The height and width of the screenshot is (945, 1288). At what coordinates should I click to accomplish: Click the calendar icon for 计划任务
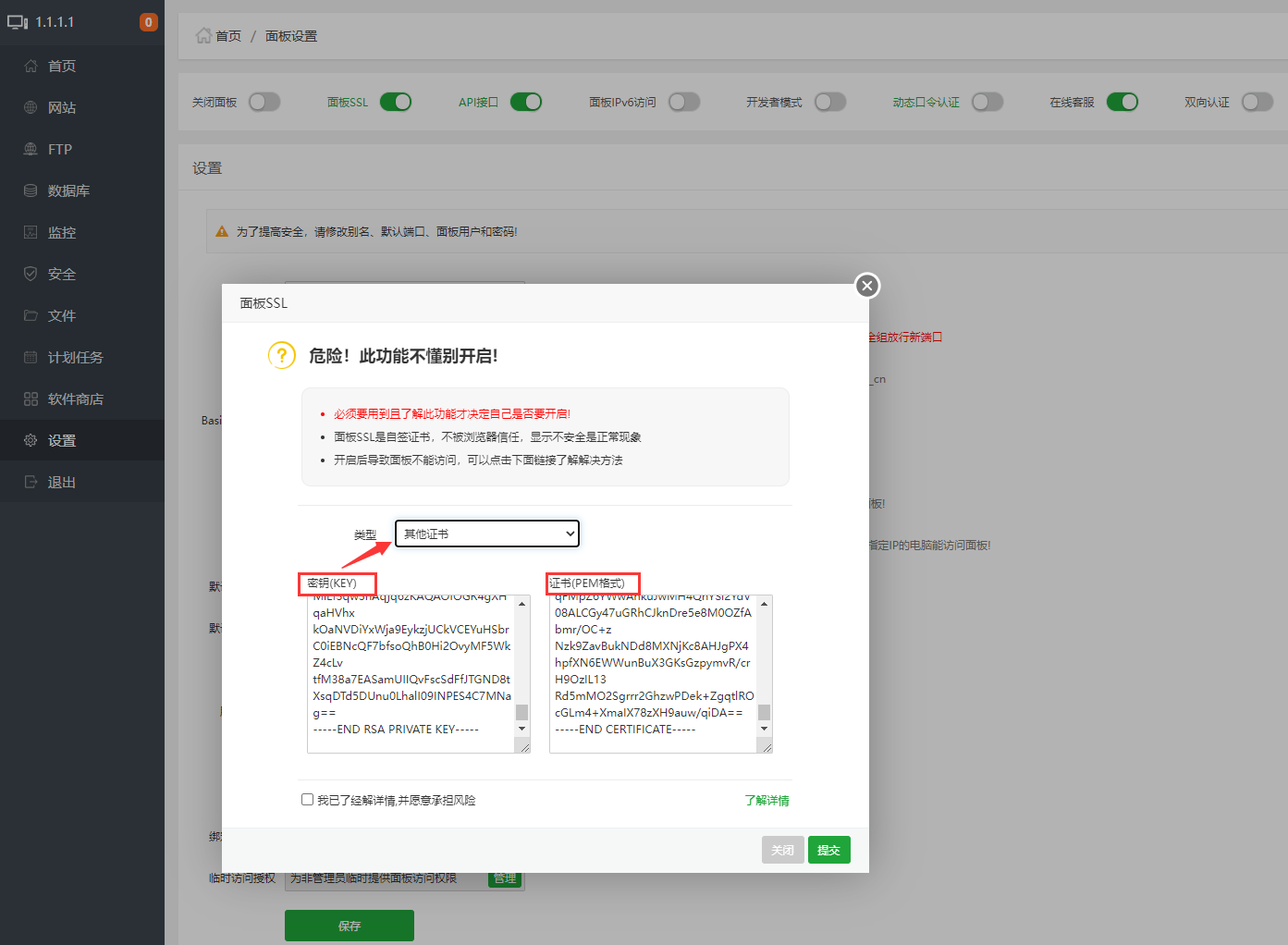(31, 357)
